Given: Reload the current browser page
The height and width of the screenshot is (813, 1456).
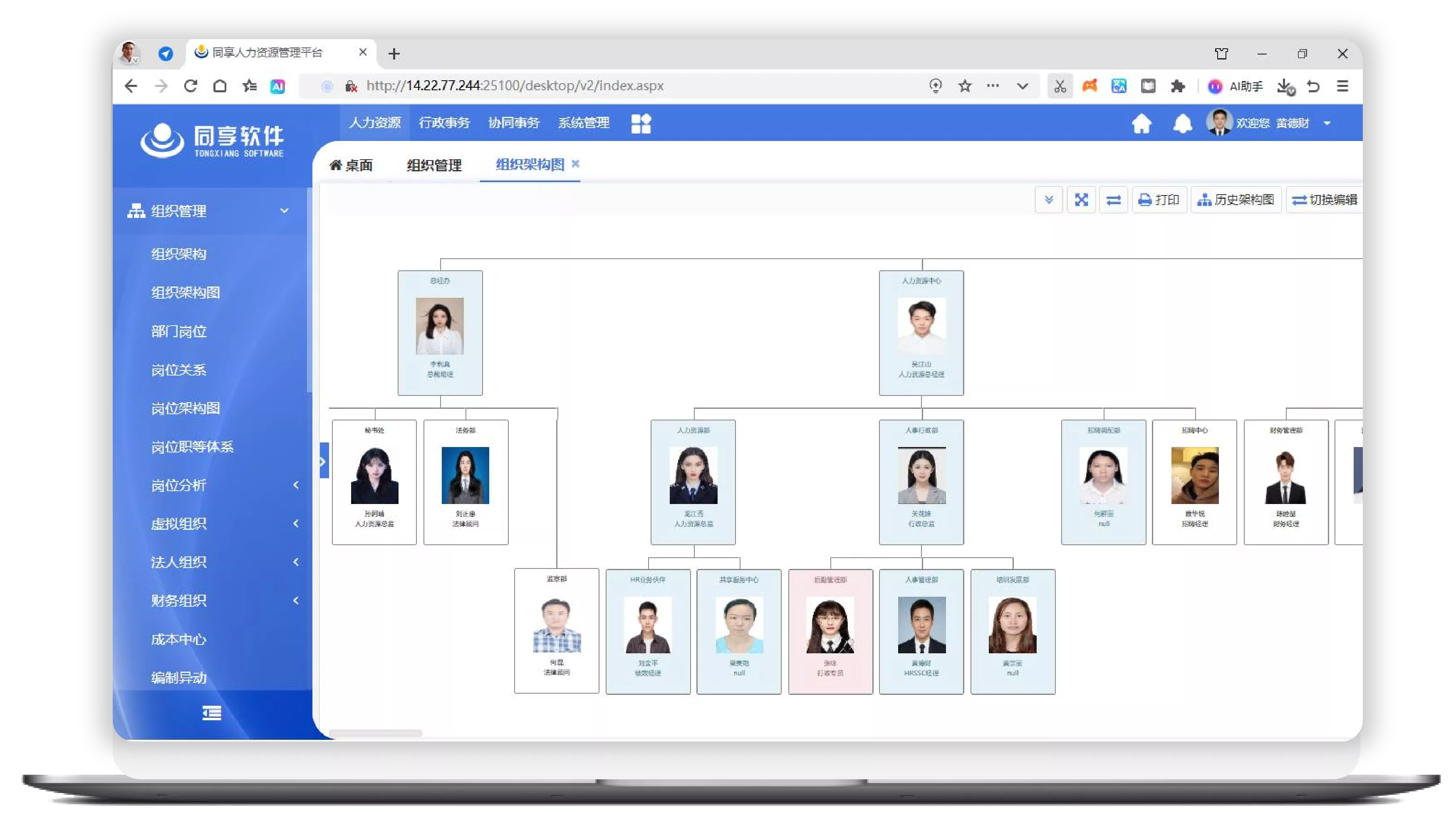Looking at the screenshot, I should click(191, 86).
